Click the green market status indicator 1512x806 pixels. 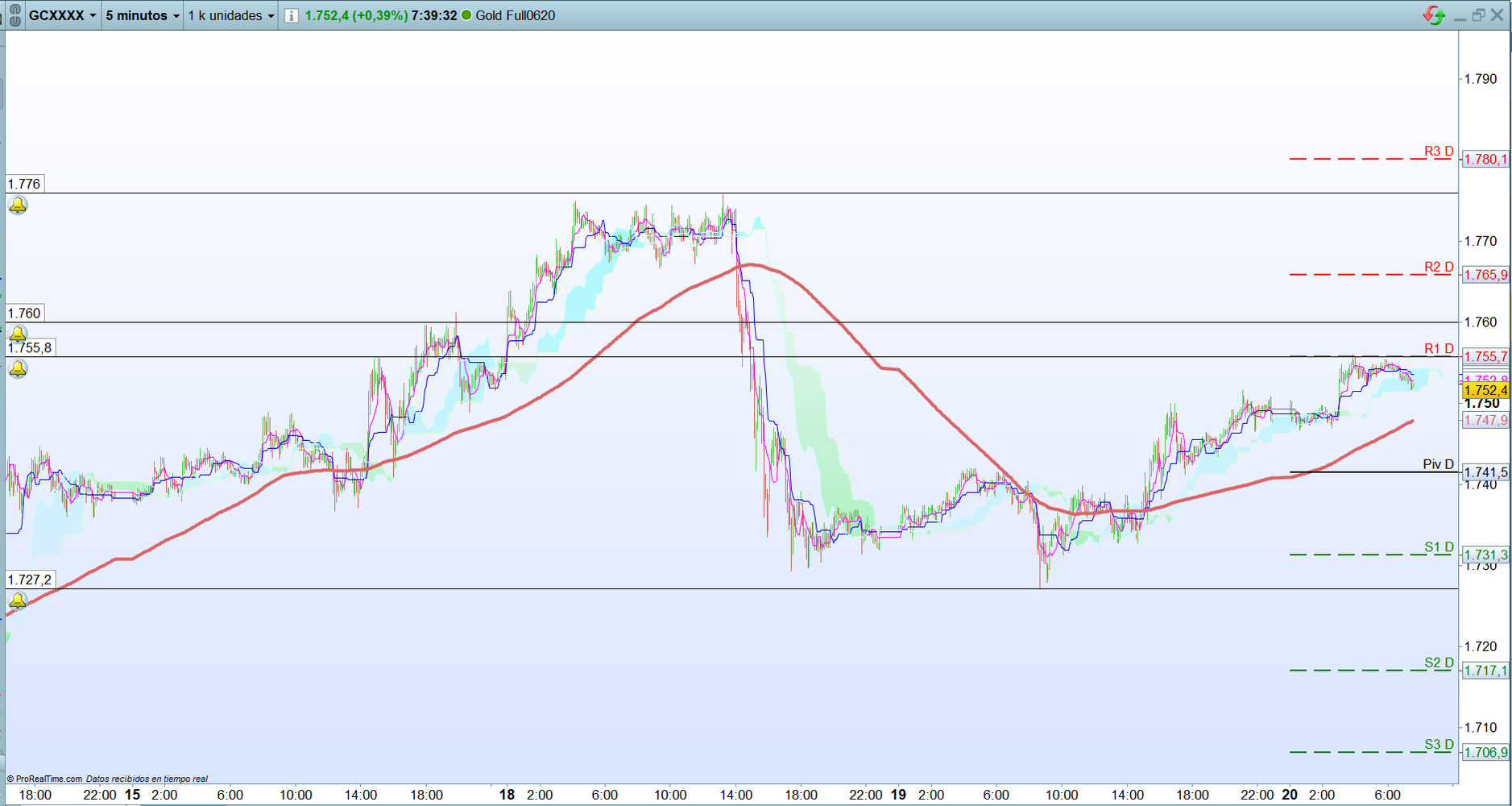tap(466, 15)
